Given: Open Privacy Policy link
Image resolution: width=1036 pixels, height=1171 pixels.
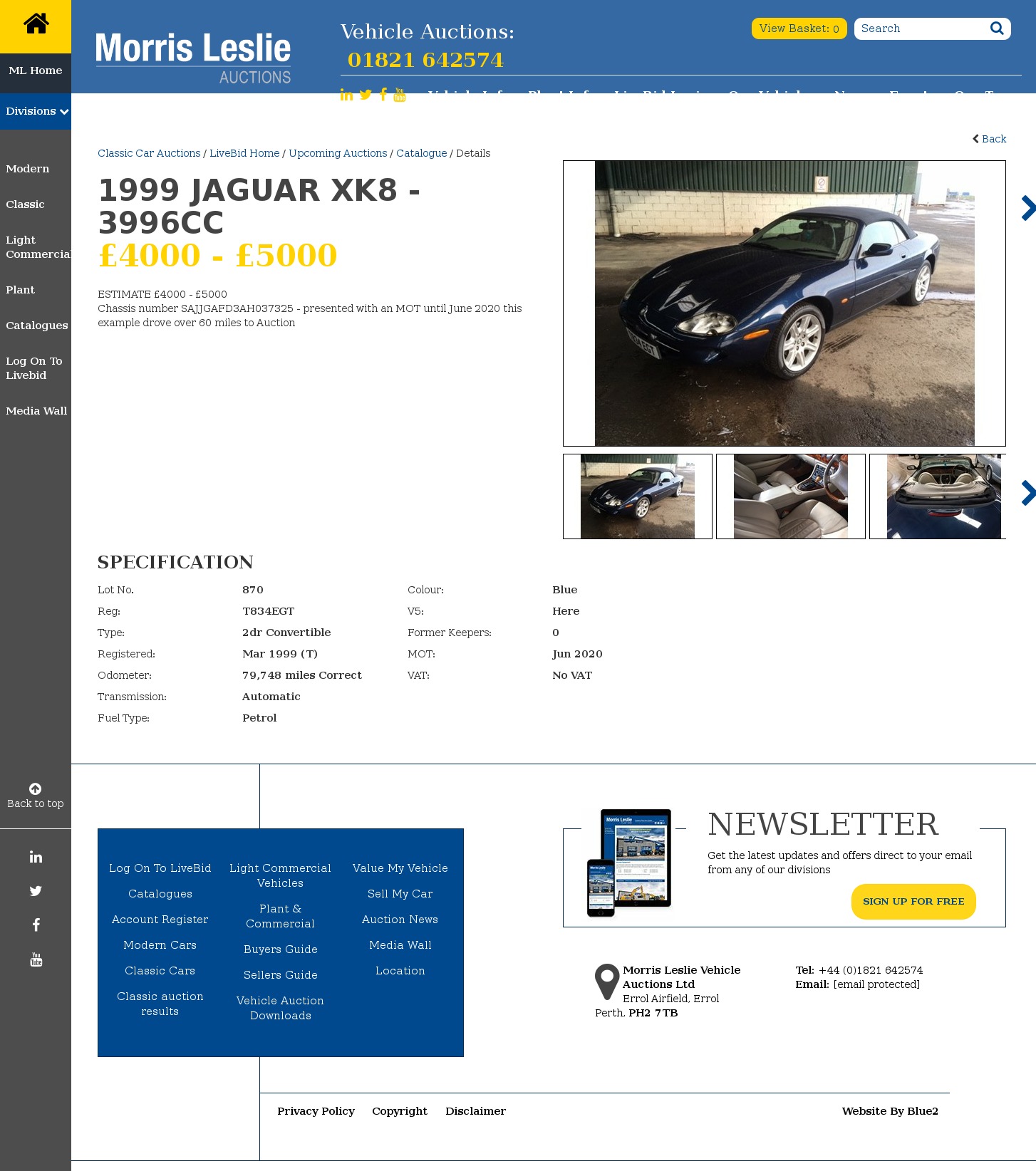Looking at the screenshot, I should click(x=316, y=1111).
